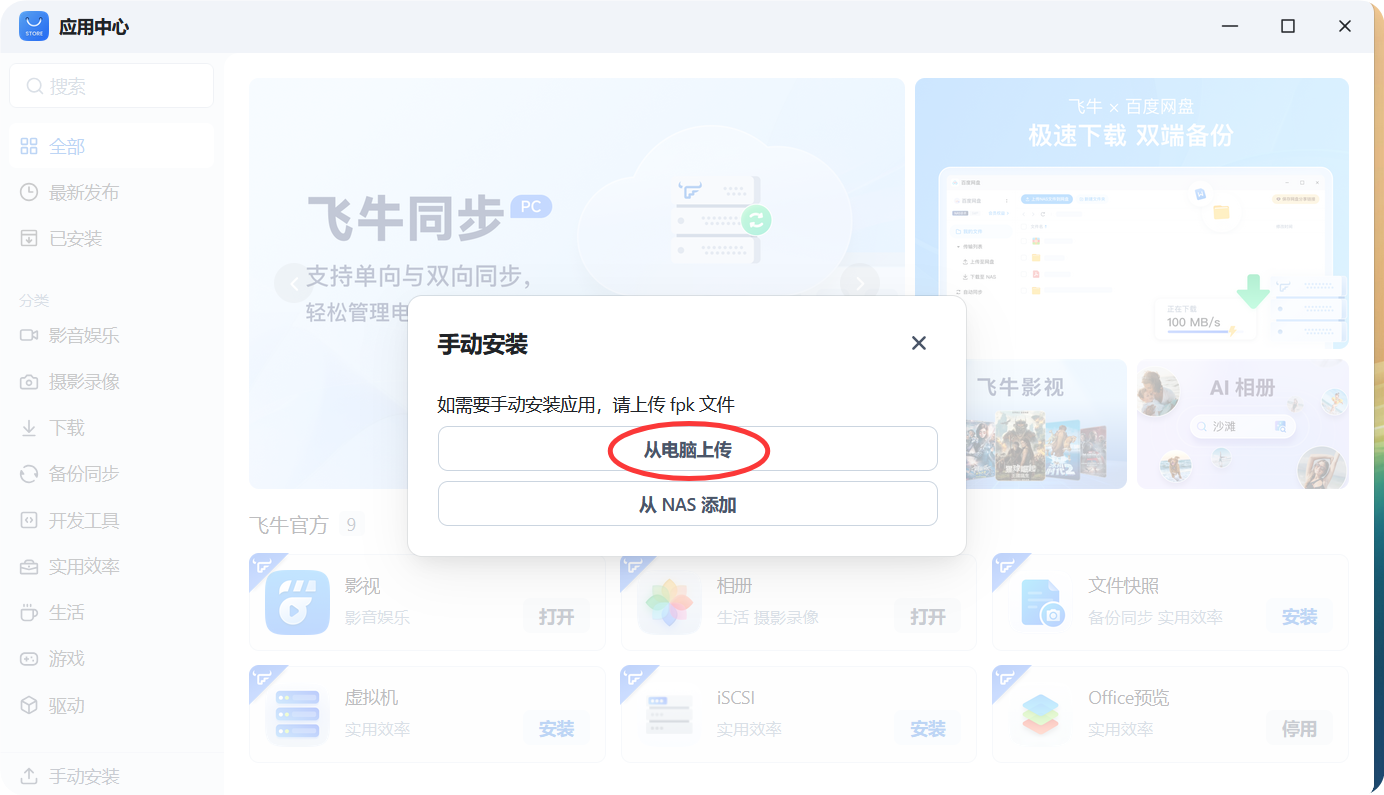Click the iSCSI app icon

click(x=668, y=714)
